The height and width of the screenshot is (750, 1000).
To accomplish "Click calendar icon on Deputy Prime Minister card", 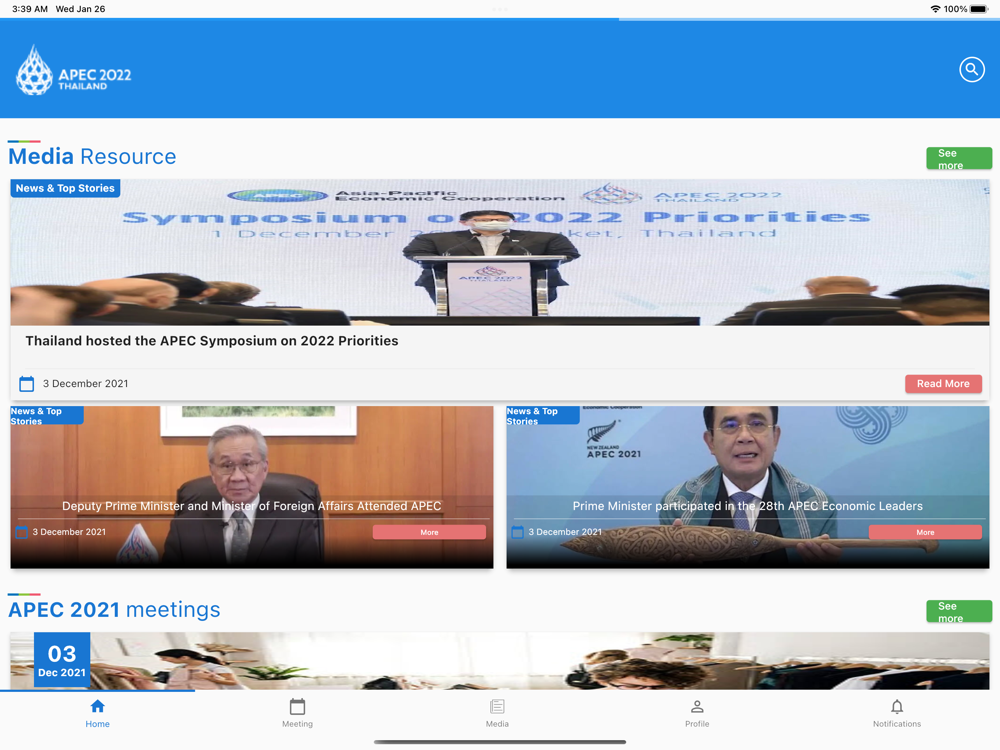I will (x=22, y=532).
